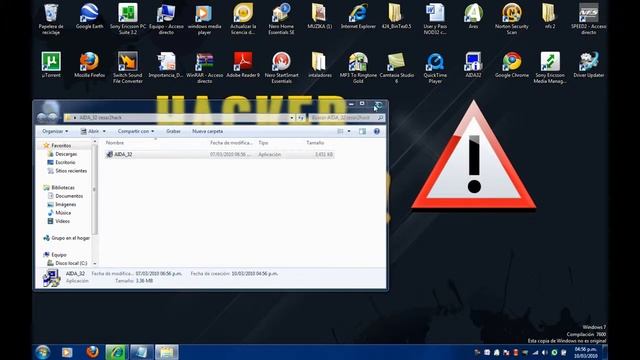Select Bibliotecas in the navigation pane
The height and width of the screenshot is (360, 640).
[x=62, y=187]
